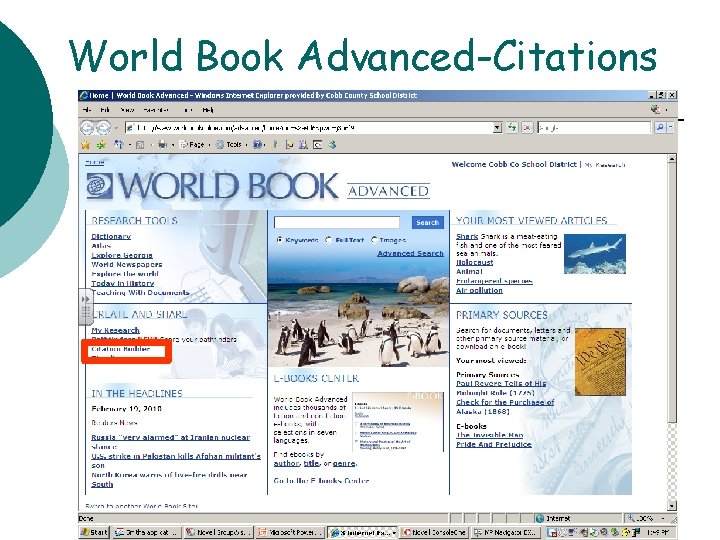Click the blue Search button
The image size is (720, 540).
pyautogui.click(x=428, y=222)
